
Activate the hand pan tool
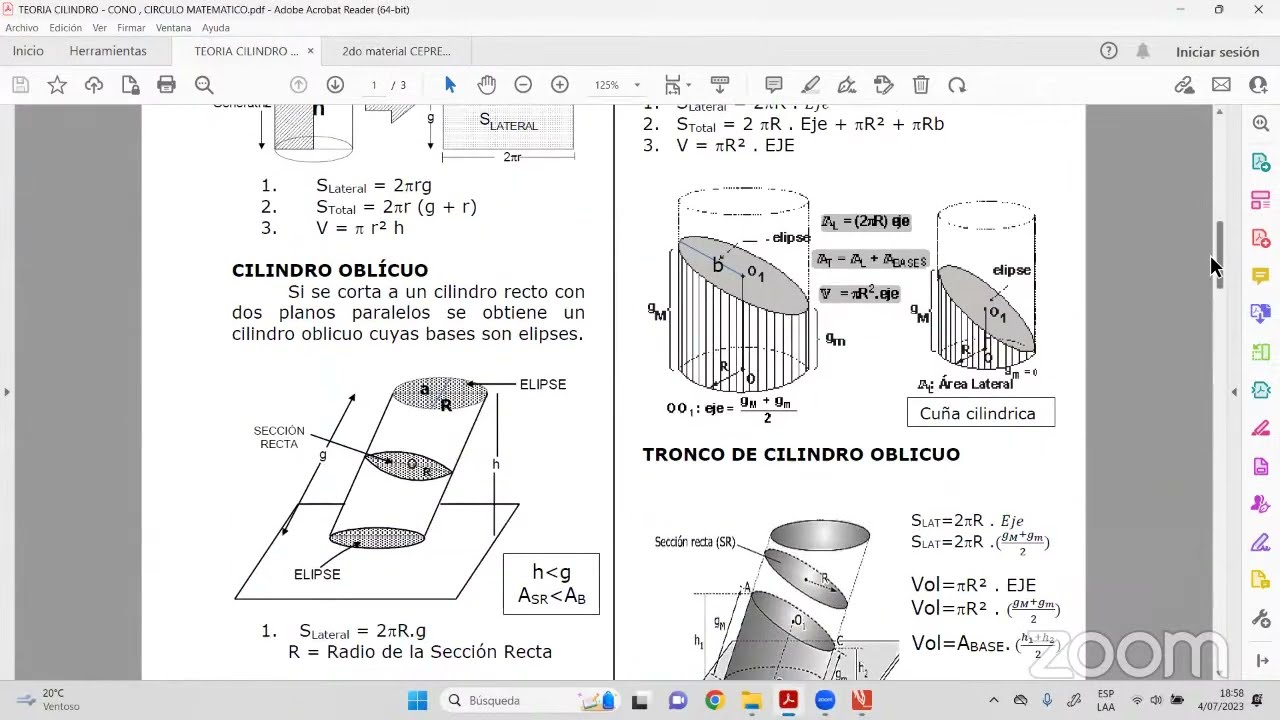click(x=487, y=85)
